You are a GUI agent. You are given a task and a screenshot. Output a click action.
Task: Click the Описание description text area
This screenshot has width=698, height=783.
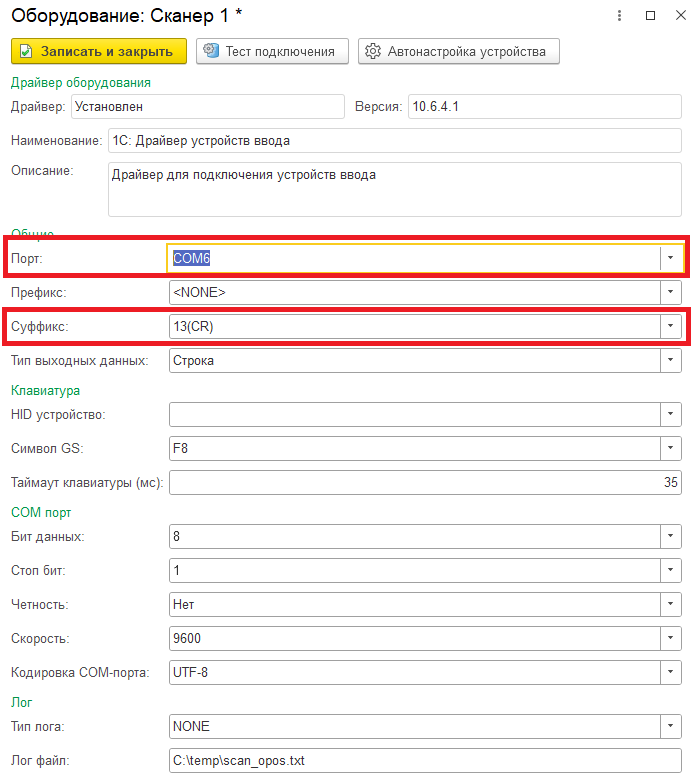[x=394, y=189]
